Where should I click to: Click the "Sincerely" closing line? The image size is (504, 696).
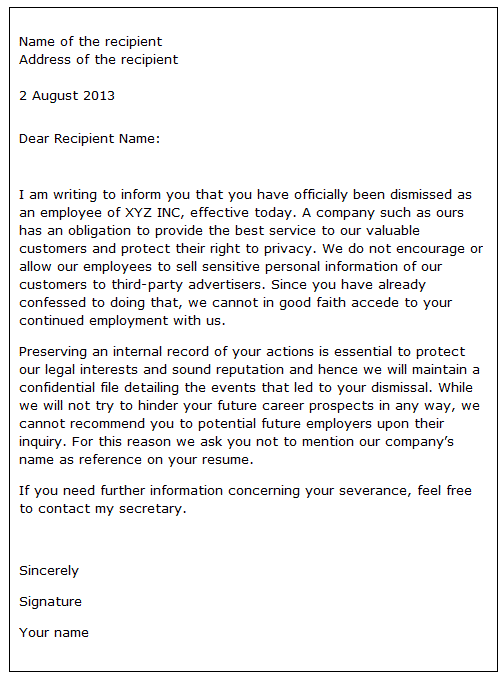pos(49,571)
